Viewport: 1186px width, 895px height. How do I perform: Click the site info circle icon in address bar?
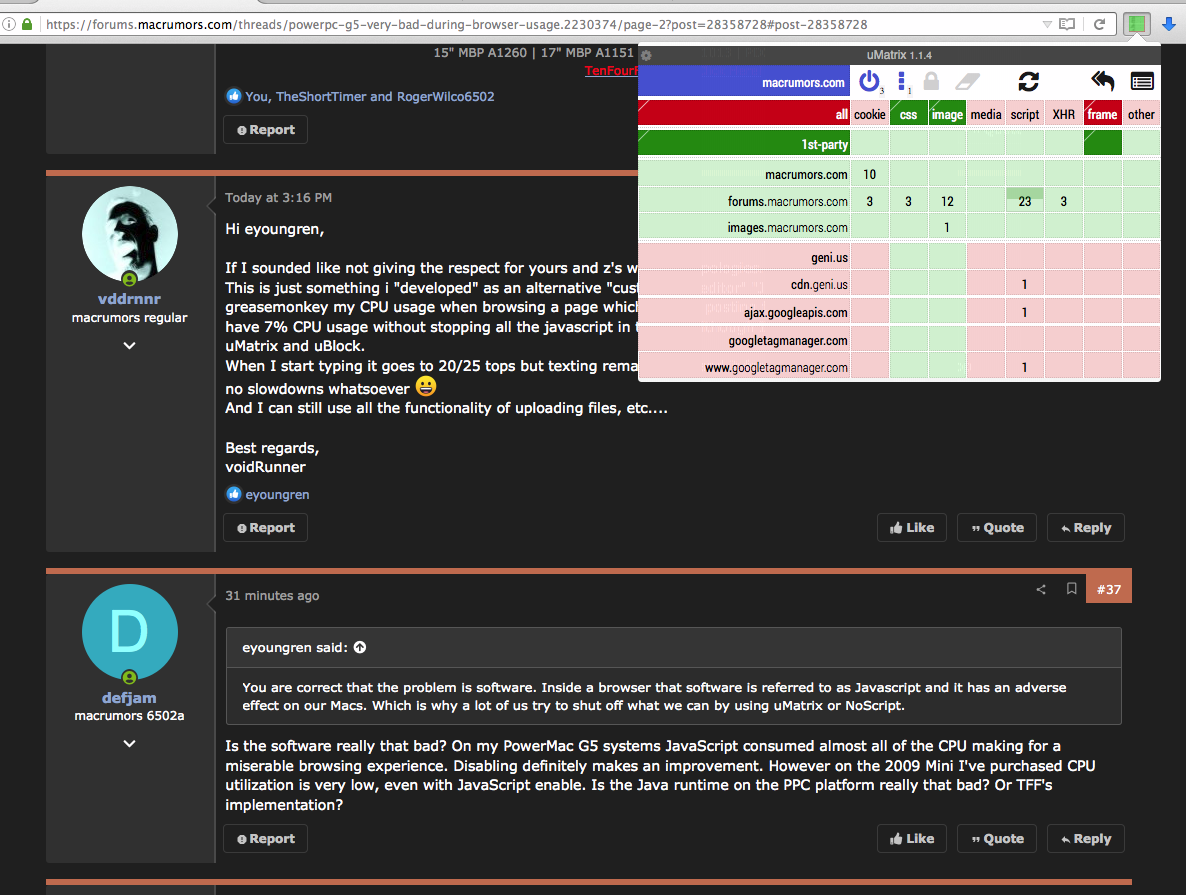8,24
